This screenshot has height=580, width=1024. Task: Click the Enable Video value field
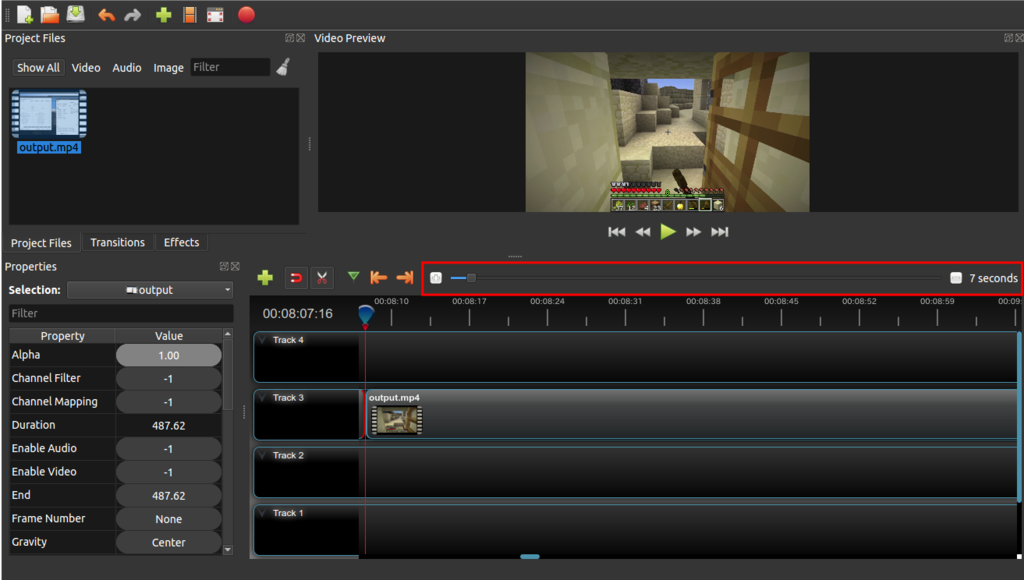(x=168, y=472)
